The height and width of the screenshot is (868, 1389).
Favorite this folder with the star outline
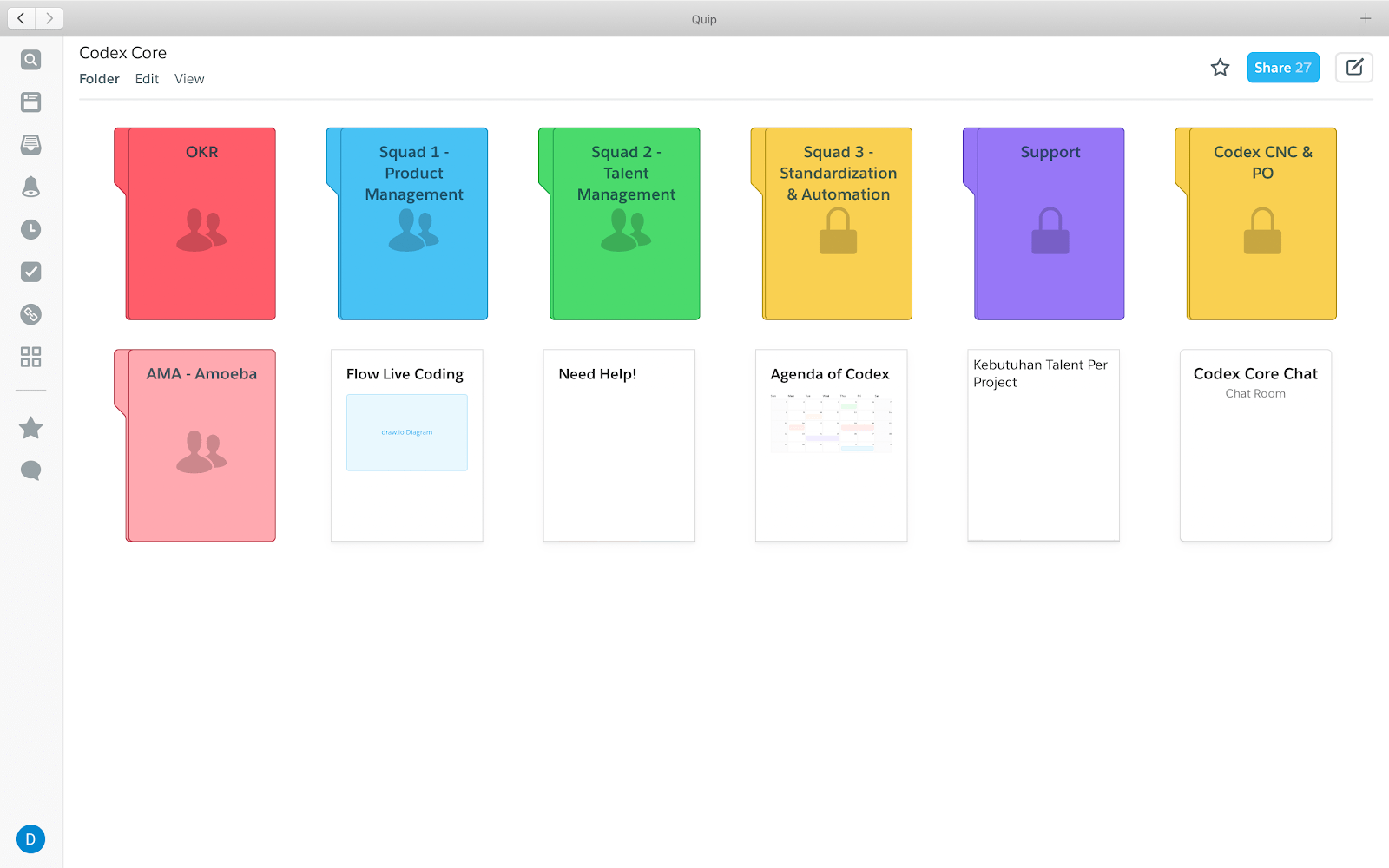1221,68
